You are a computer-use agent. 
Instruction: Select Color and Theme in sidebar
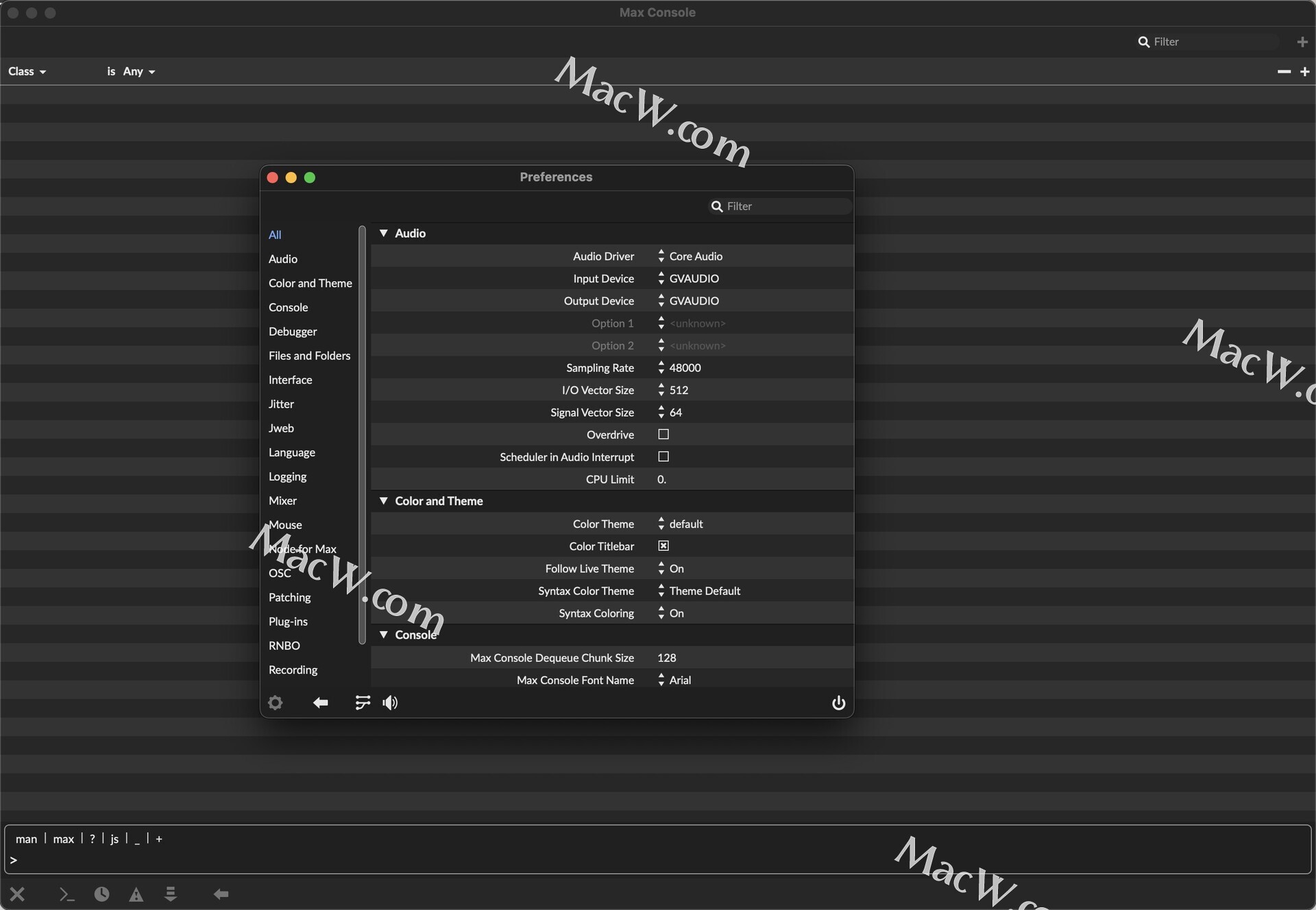310,283
